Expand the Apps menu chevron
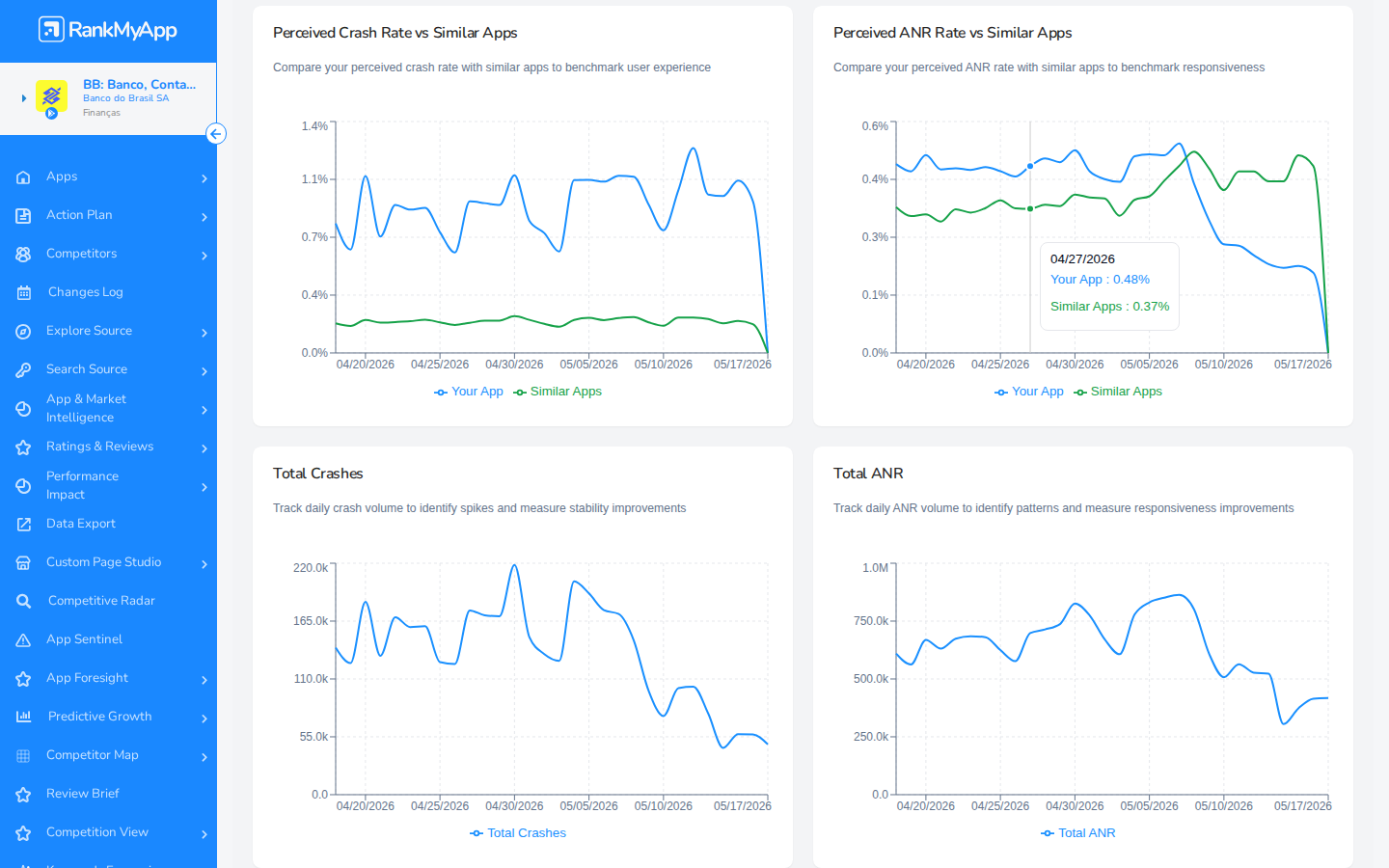 [204, 178]
